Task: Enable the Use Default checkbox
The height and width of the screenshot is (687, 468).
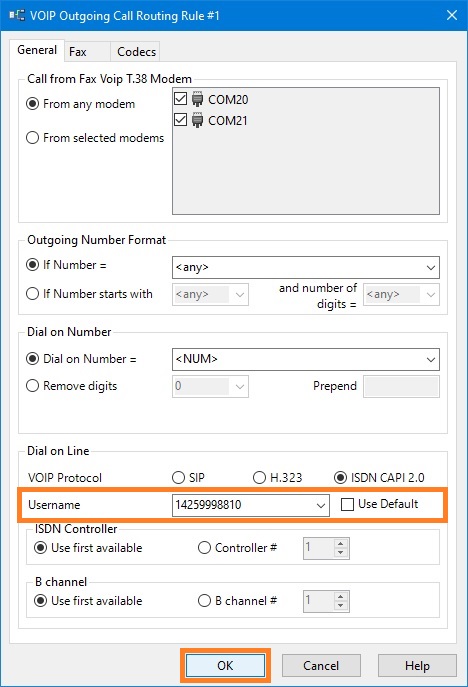Action: 347,504
